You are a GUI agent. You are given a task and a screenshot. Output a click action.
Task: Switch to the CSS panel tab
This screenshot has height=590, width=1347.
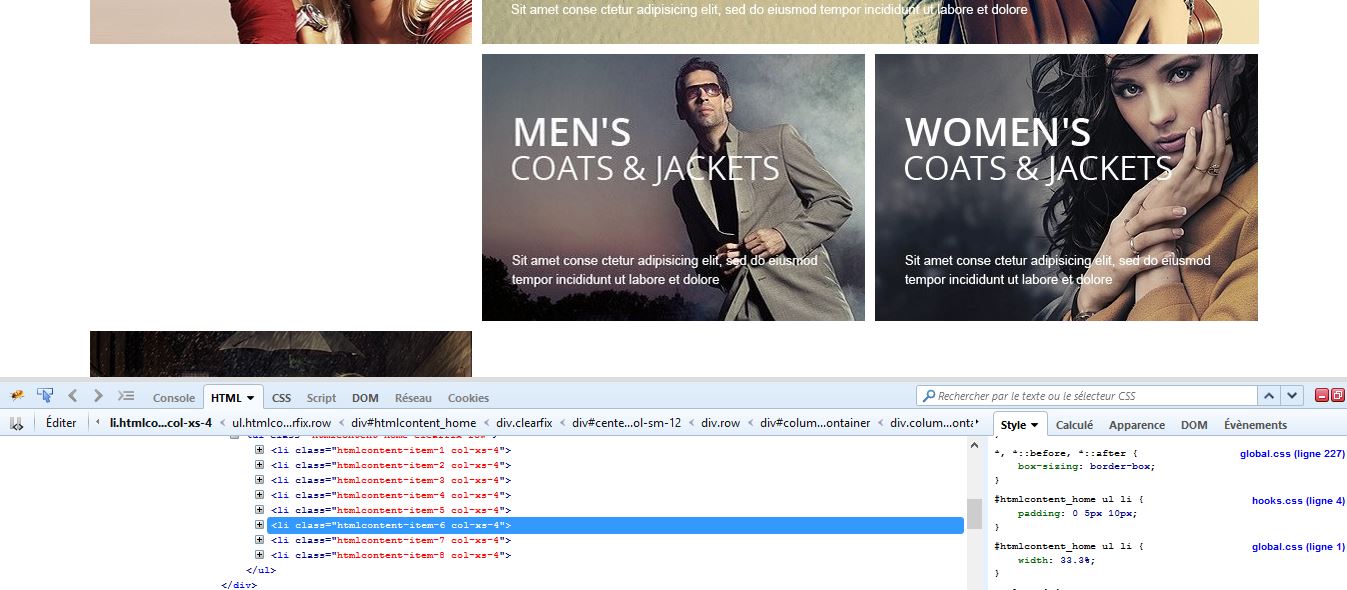tap(281, 398)
